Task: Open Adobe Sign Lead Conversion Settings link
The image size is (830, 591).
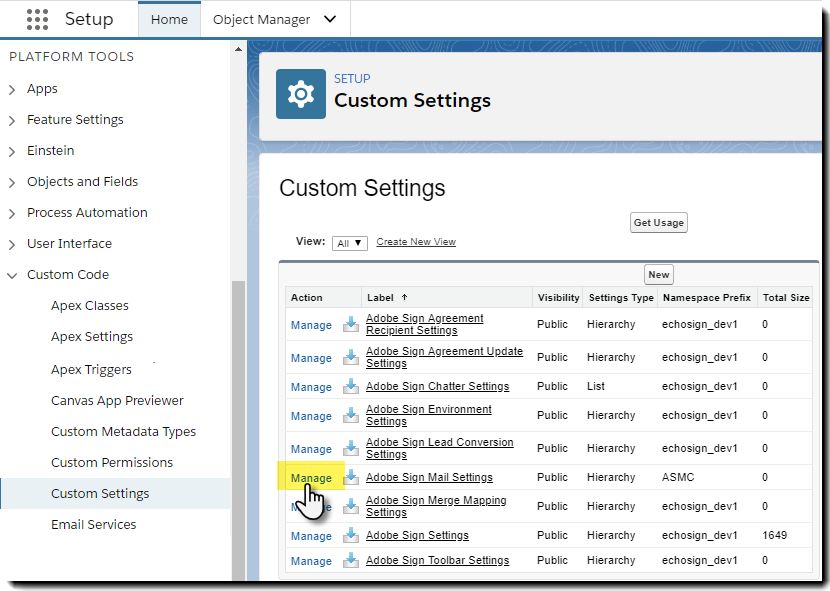Action: tap(439, 449)
